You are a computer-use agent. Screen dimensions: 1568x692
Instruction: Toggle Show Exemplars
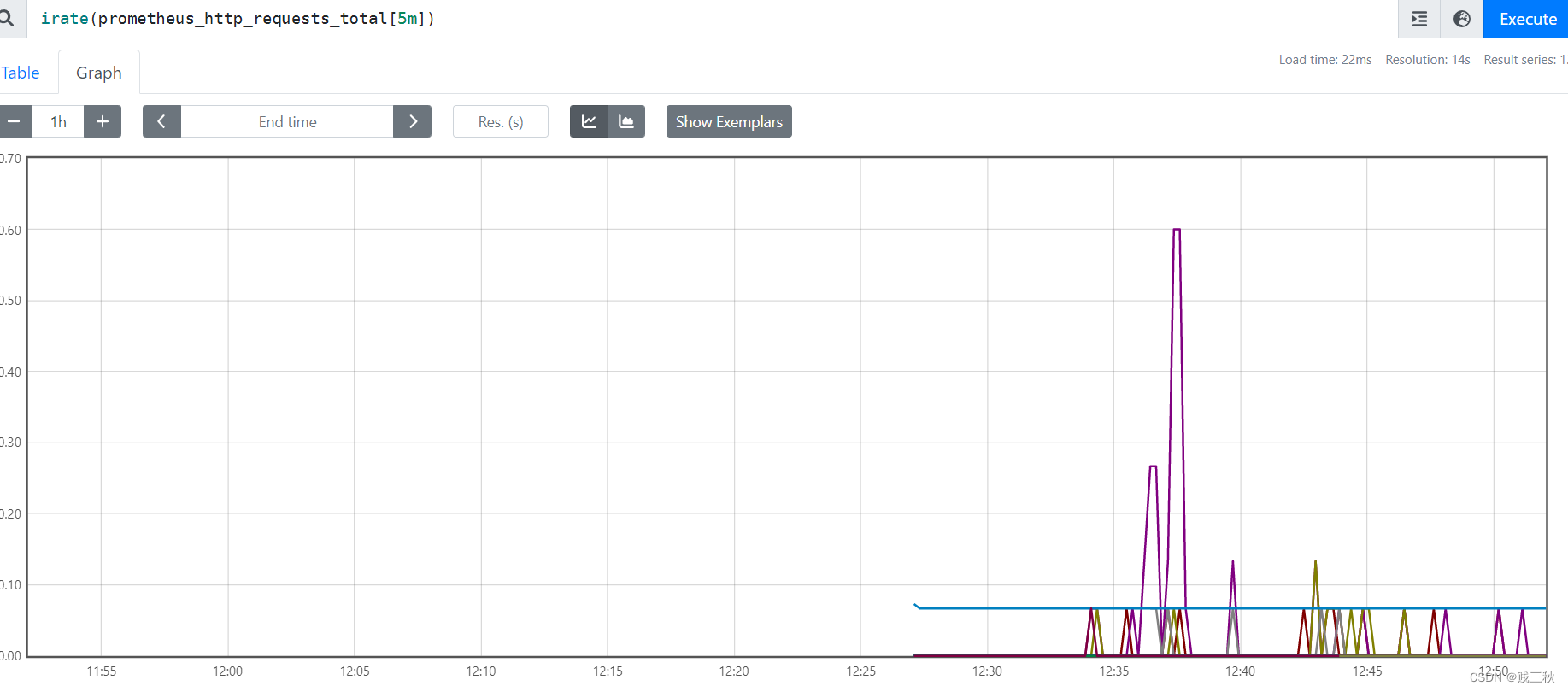[729, 121]
